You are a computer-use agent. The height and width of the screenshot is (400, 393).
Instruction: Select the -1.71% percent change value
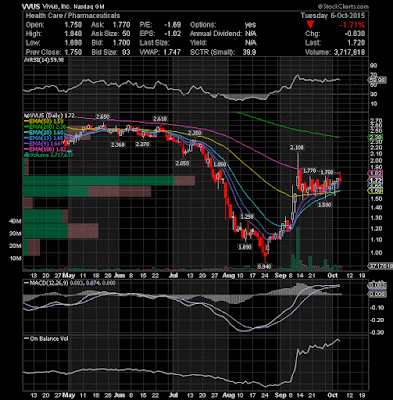click(x=352, y=25)
